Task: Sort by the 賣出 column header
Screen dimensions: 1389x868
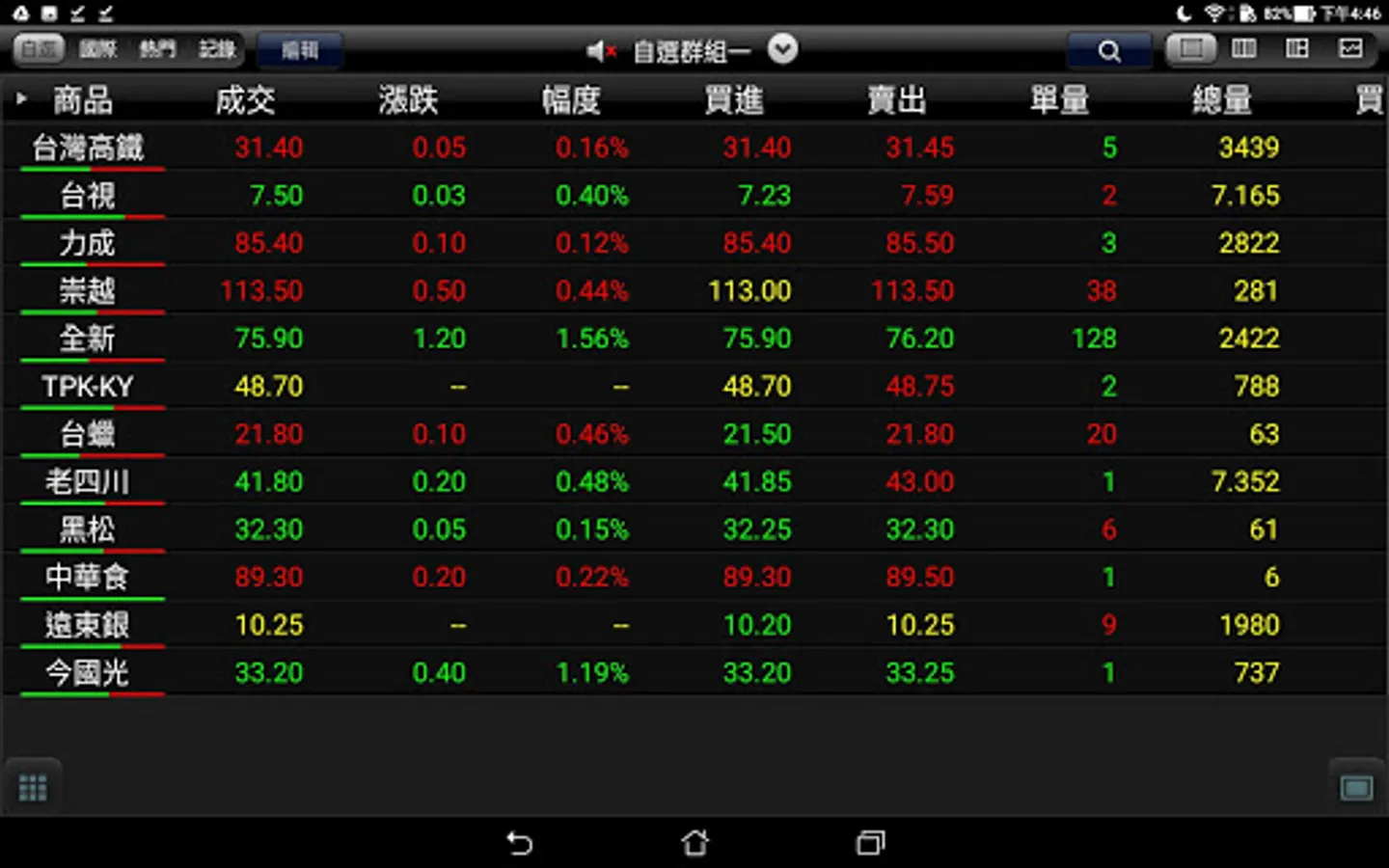Action: (897, 99)
